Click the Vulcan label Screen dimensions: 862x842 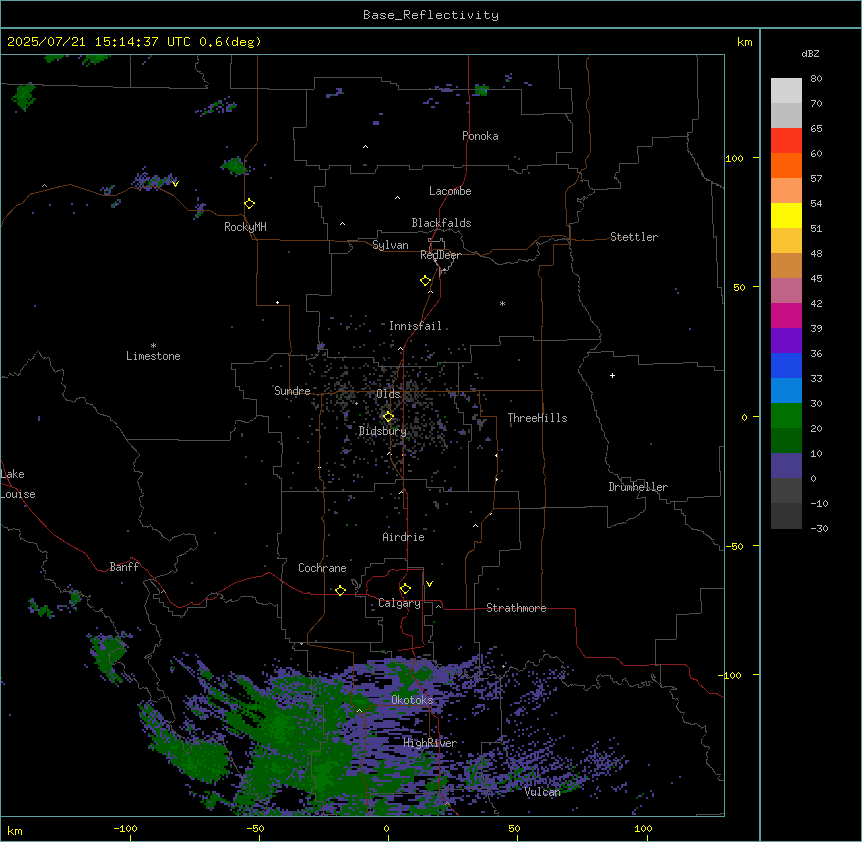(542, 792)
